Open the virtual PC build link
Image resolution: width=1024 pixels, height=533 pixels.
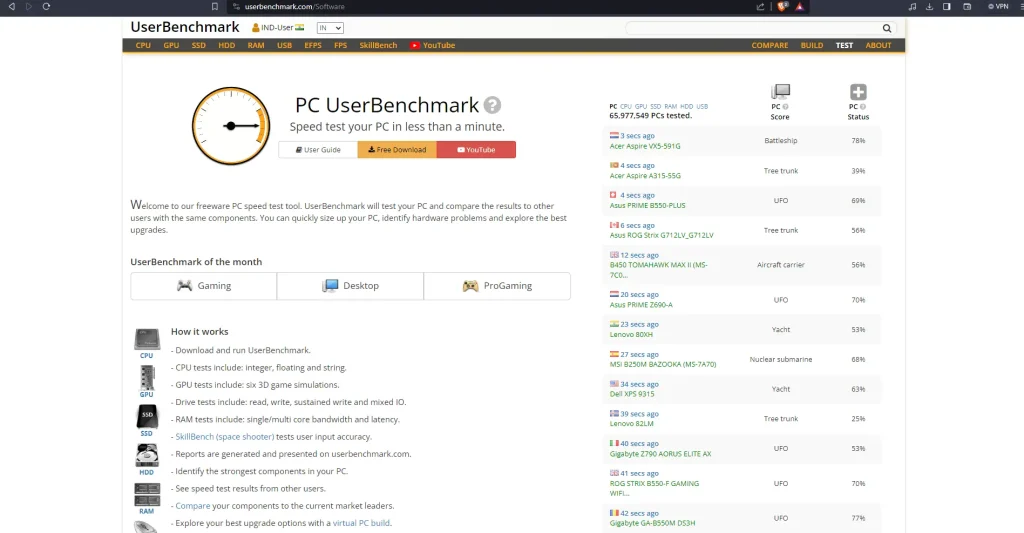pyautogui.click(x=361, y=523)
